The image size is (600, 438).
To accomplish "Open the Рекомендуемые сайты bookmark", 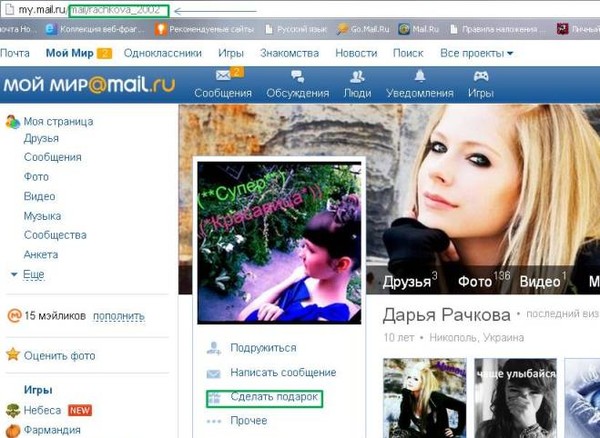I will coord(204,29).
